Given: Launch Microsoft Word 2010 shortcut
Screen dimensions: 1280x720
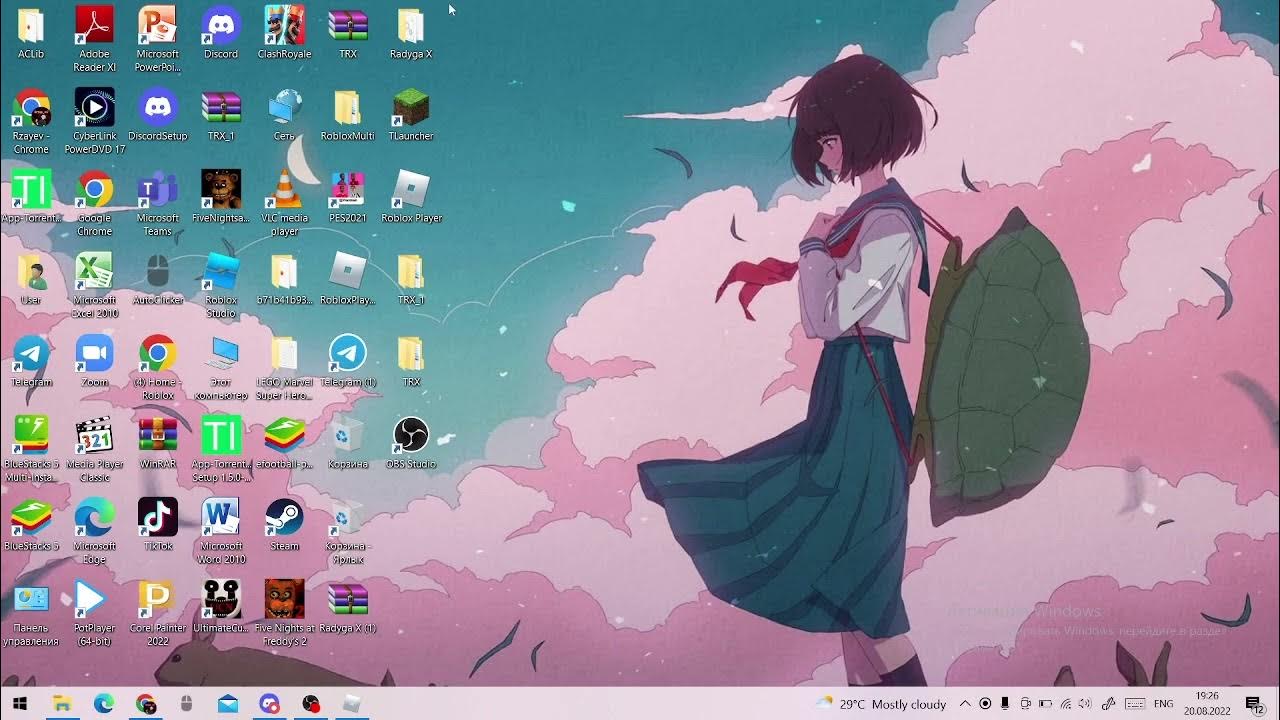Looking at the screenshot, I should (x=221, y=532).
